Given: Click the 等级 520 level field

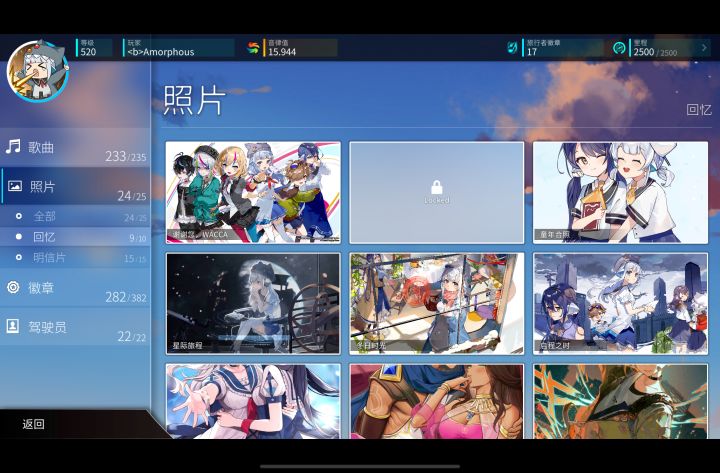Looking at the screenshot, I should point(94,48).
